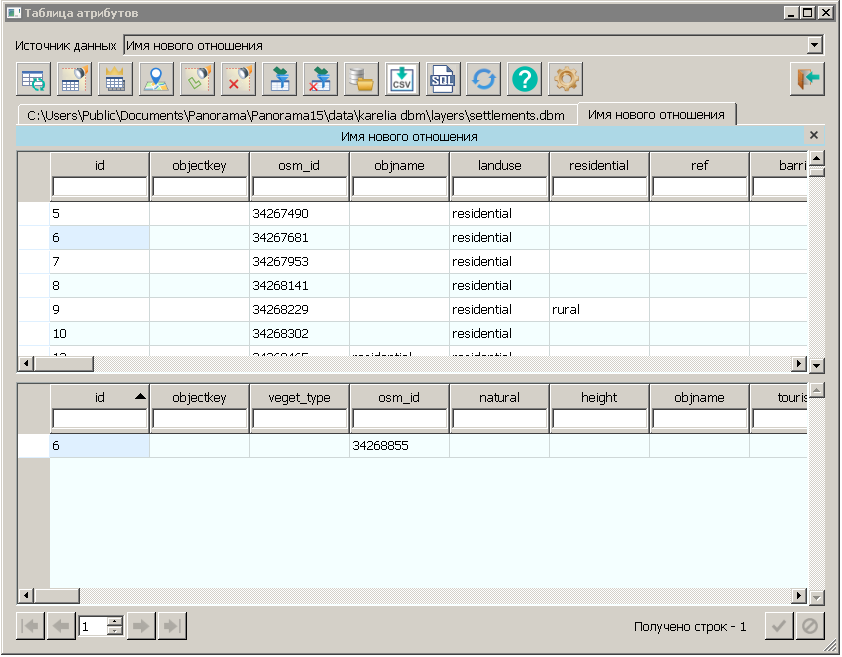
Task: Close the Имя нового отношения panel
Action: click(814, 135)
